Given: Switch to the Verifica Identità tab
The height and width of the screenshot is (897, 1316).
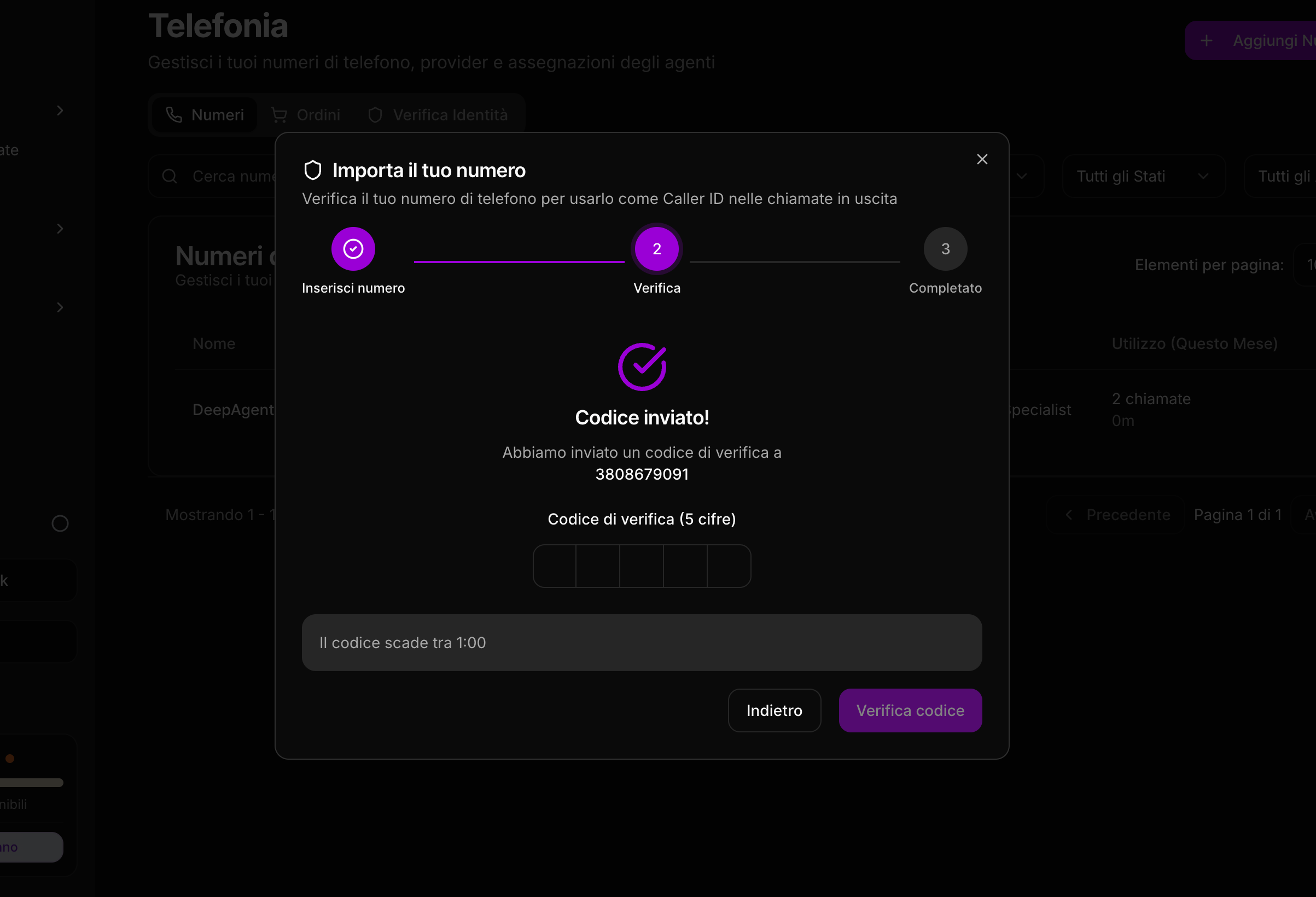Looking at the screenshot, I should tap(438, 115).
